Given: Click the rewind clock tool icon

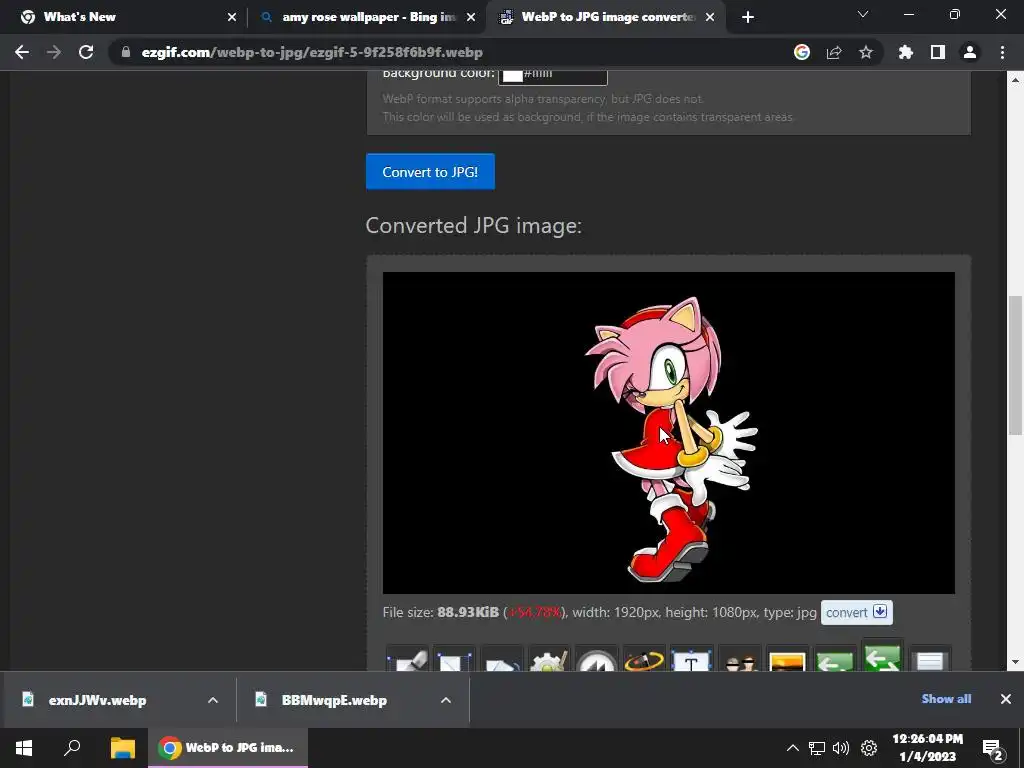Looking at the screenshot, I should tap(596, 658).
